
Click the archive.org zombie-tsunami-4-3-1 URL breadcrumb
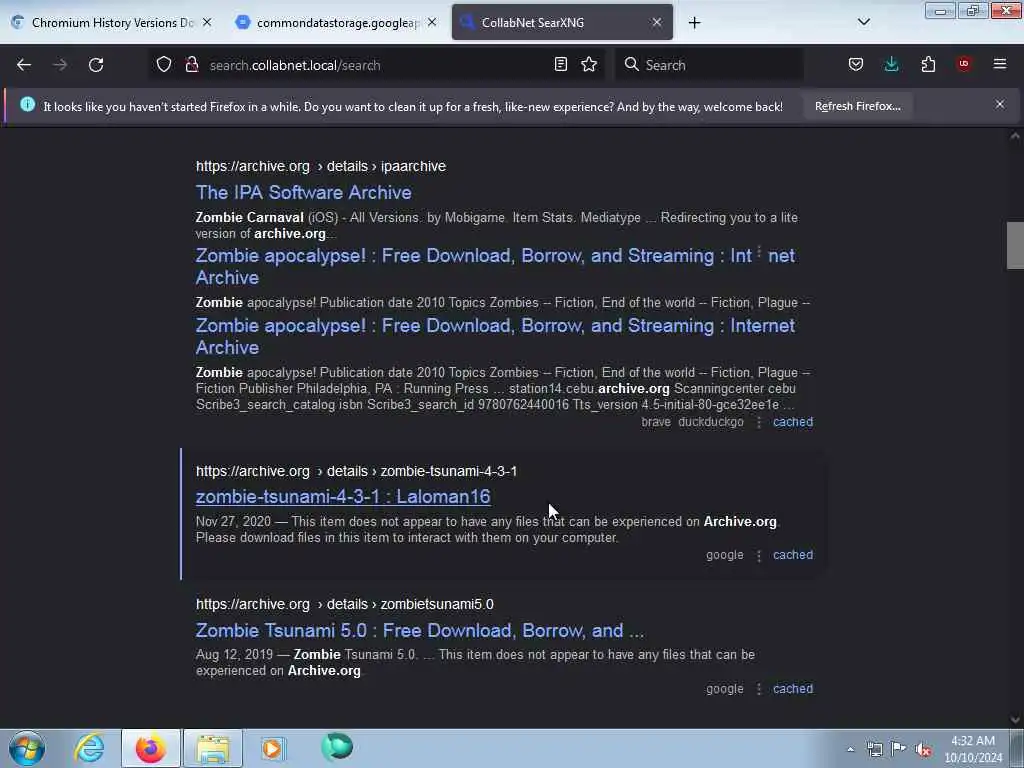click(x=357, y=472)
